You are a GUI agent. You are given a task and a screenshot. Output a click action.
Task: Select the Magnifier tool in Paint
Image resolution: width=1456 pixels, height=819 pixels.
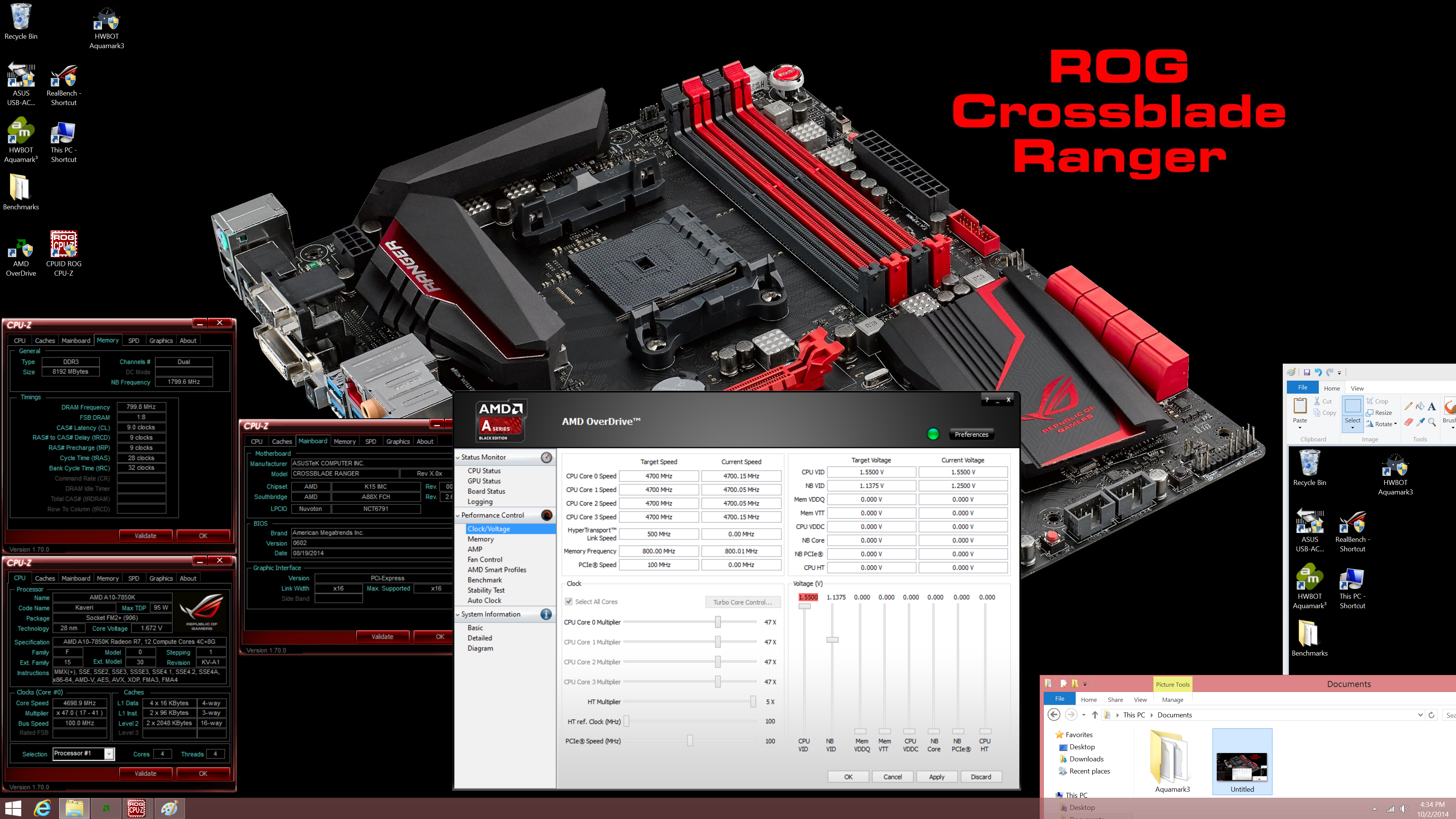point(1432,422)
